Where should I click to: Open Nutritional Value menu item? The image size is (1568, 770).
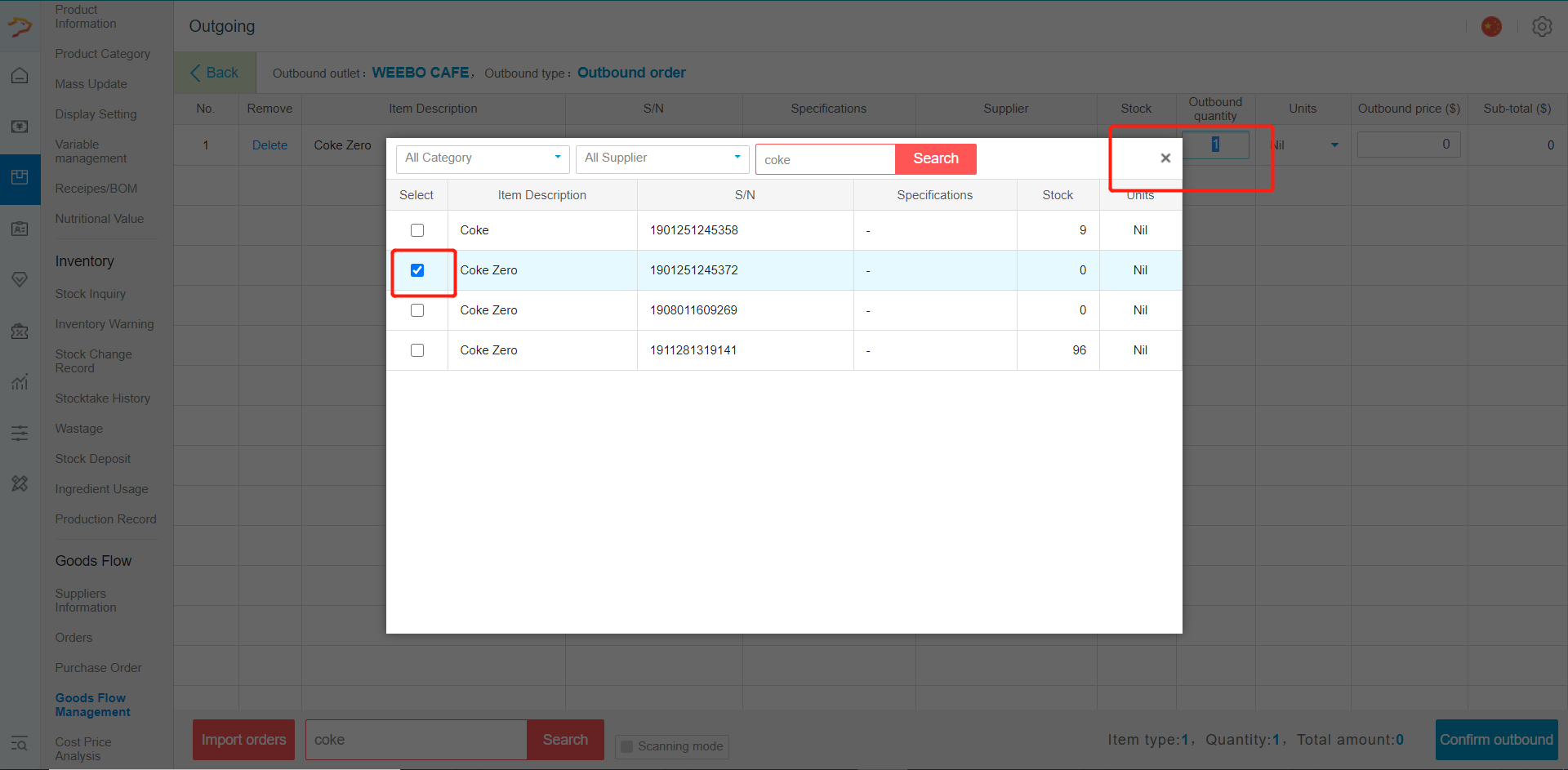[100, 219]
